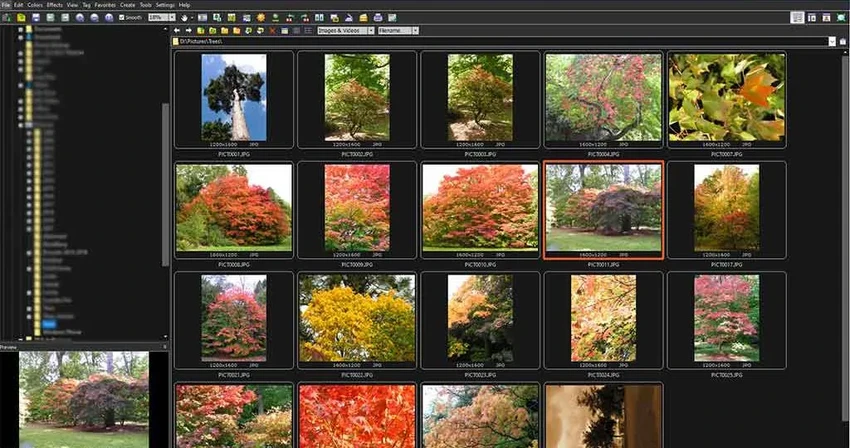Open the Favorites menu
The image size is (850, 448).
point(105,5)
